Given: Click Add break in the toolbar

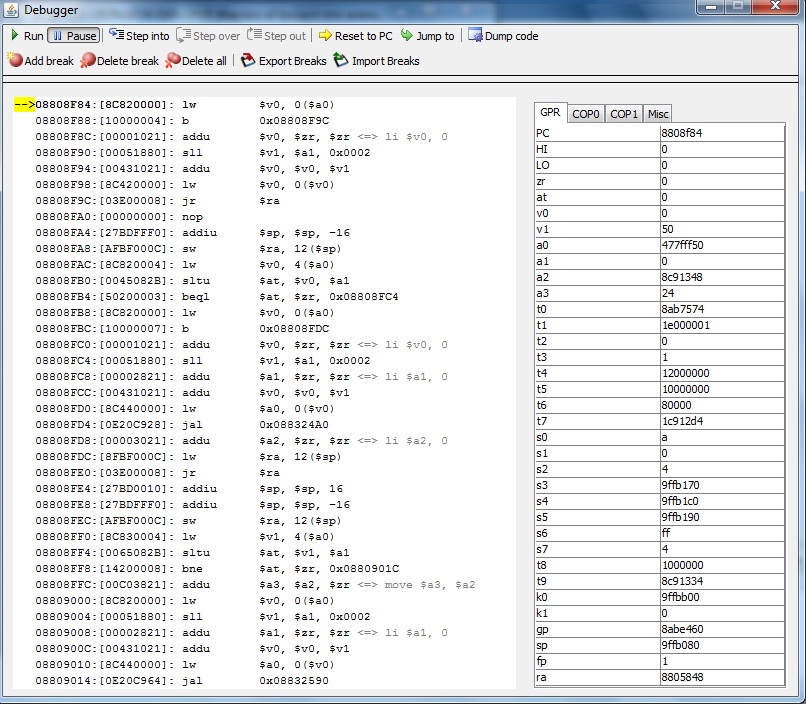Looking at the screenshot, I should click(x=40, y=61).
